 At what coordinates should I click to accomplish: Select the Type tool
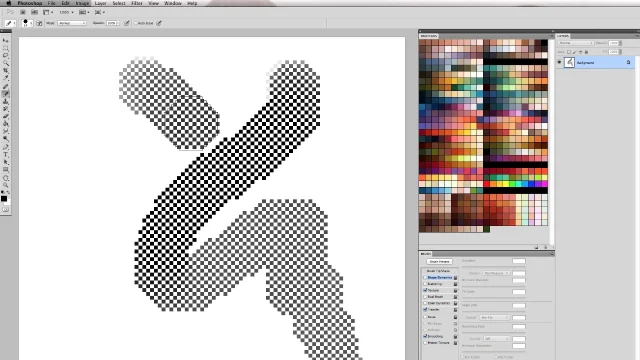(5, 155)
